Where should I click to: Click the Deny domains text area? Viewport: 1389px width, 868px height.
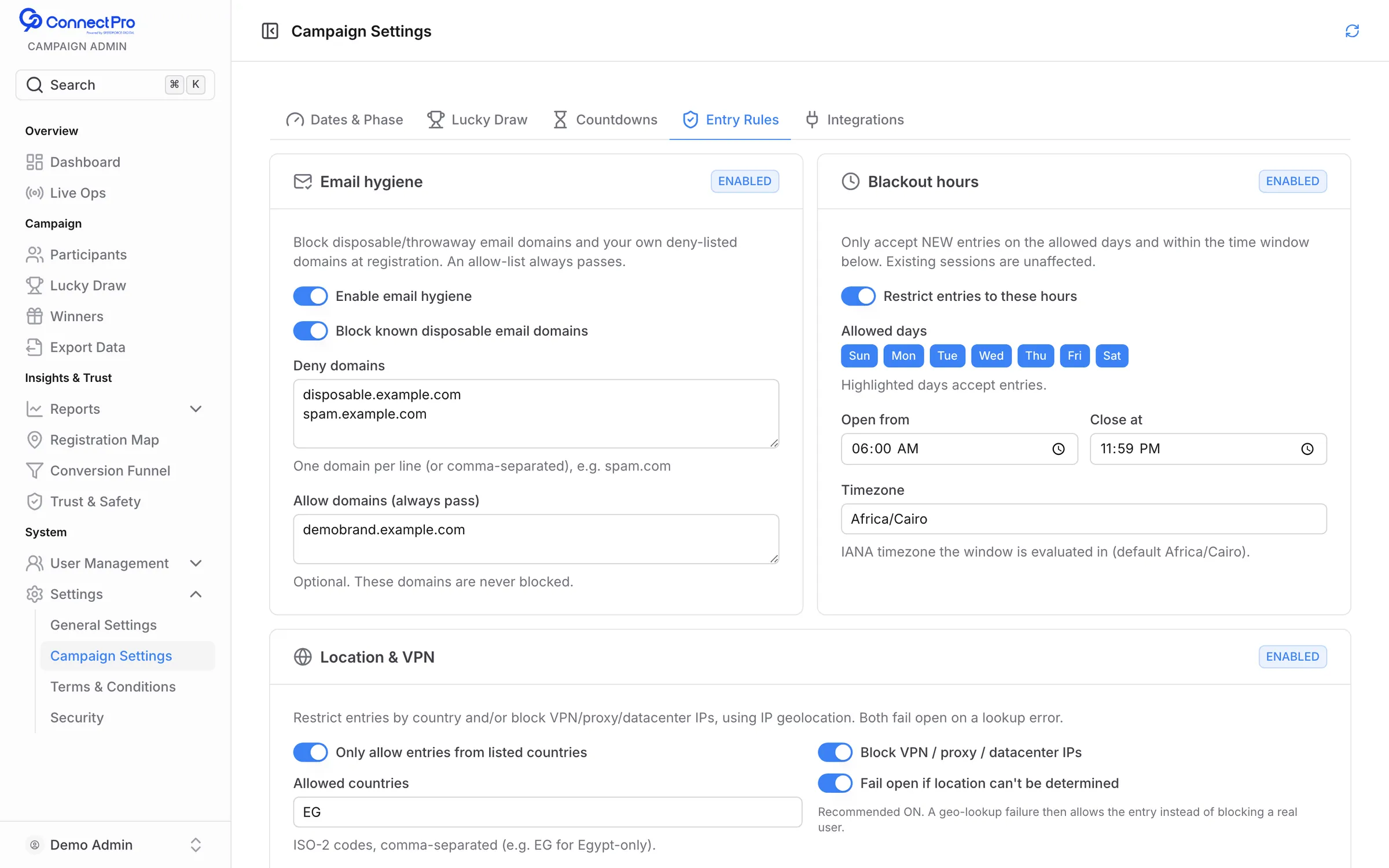tap(536, 414)
